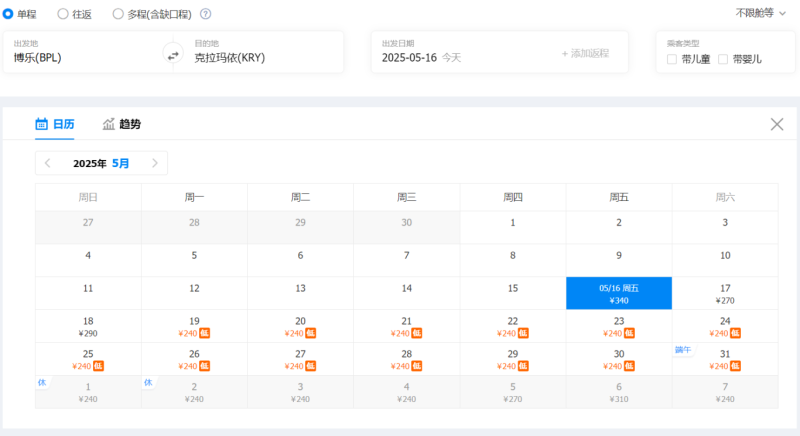
Task: Pick May 25 low fare ¥240
Action: click(x=88, y=359)
